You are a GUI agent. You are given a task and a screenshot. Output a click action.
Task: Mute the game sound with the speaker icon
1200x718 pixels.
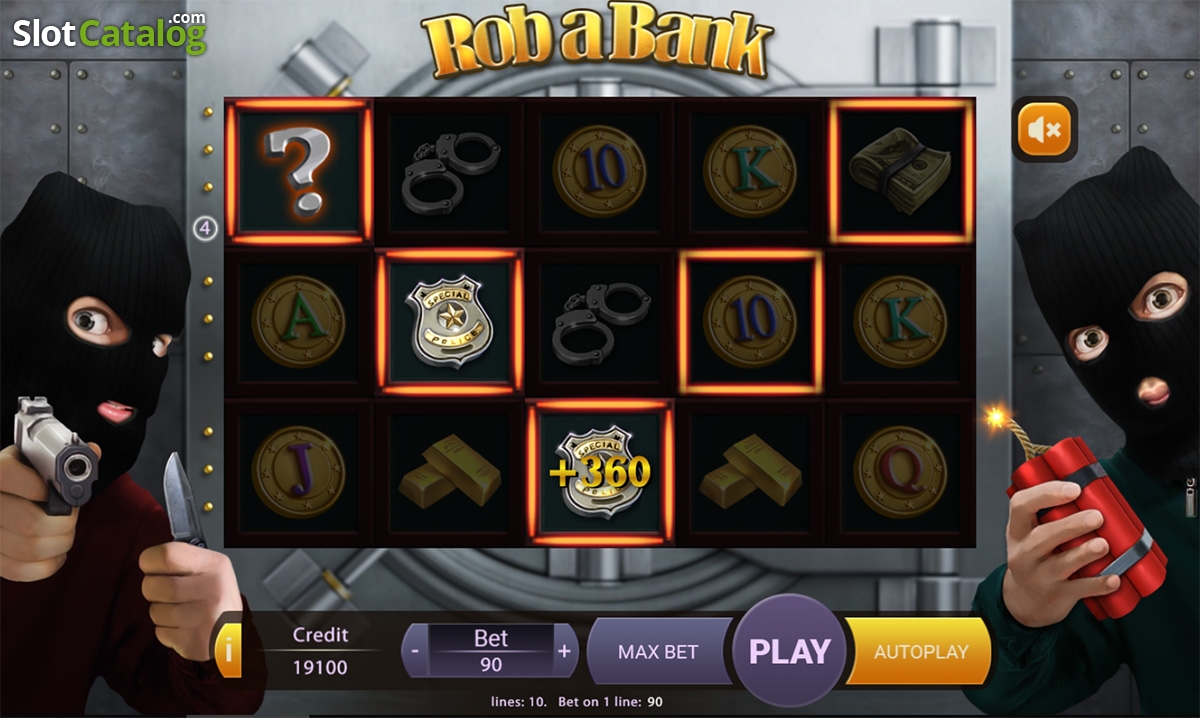(x=1044, y=128)
